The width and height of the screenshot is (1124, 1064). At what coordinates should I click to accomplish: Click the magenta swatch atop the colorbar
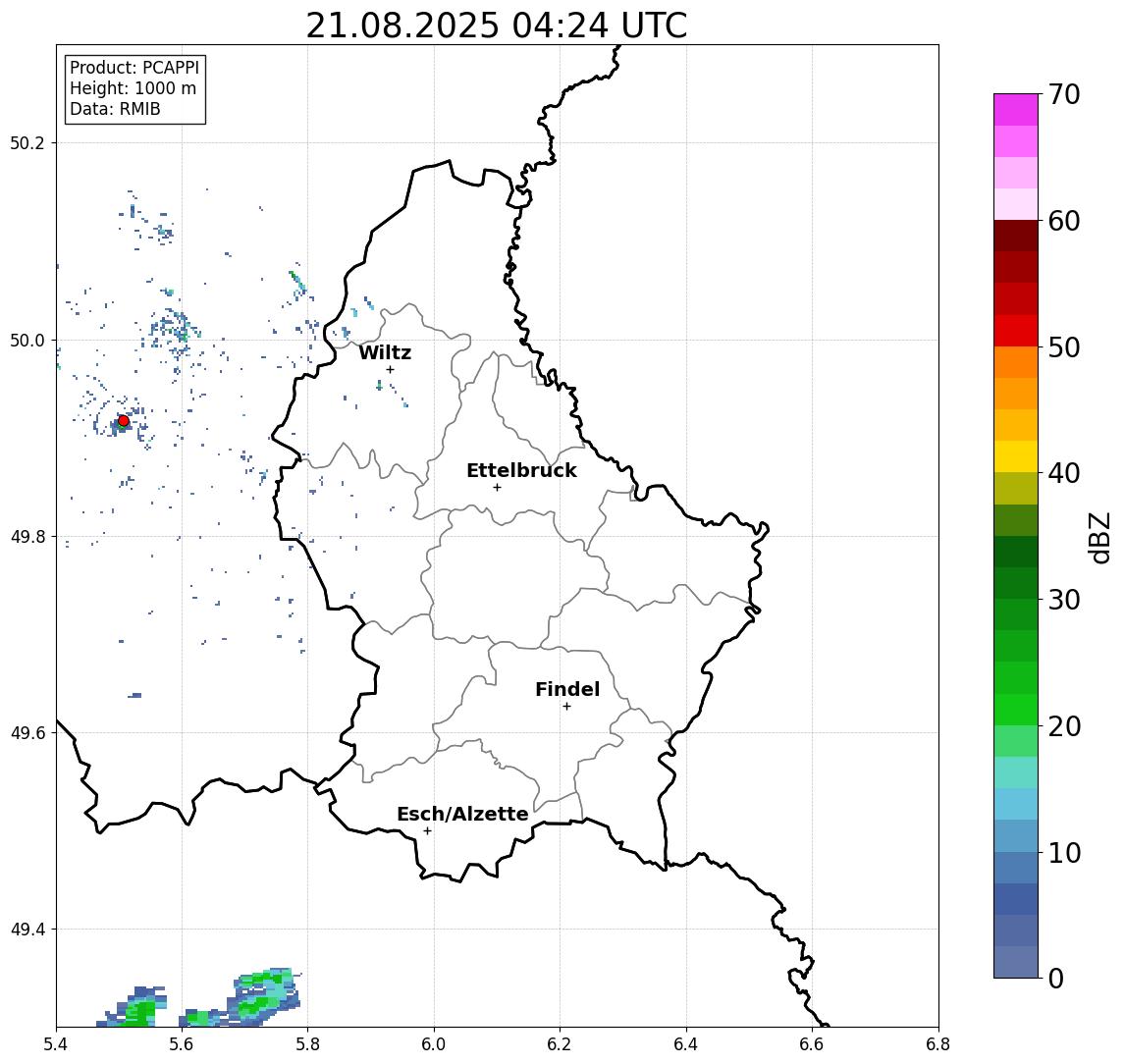point(1016,110)
